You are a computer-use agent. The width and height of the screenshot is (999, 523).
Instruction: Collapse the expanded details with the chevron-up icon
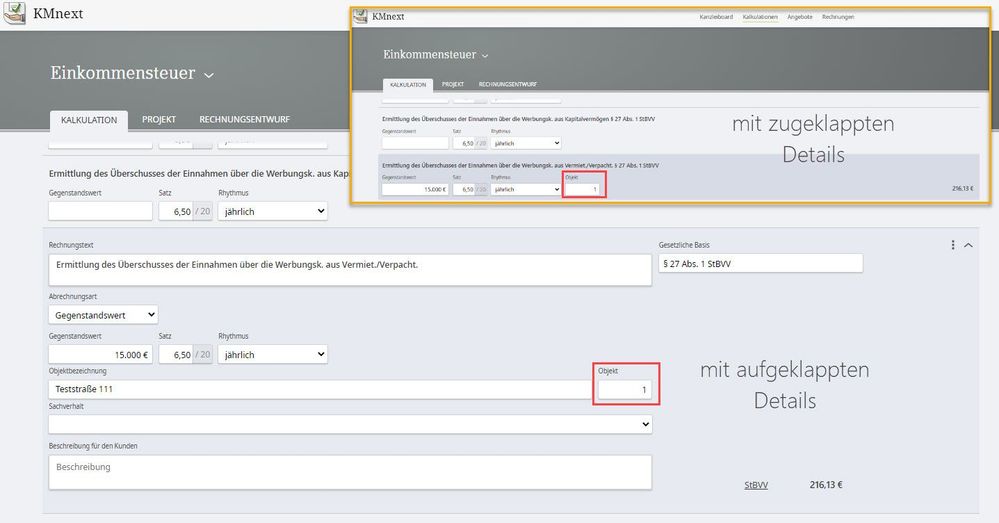coord(968,245)
